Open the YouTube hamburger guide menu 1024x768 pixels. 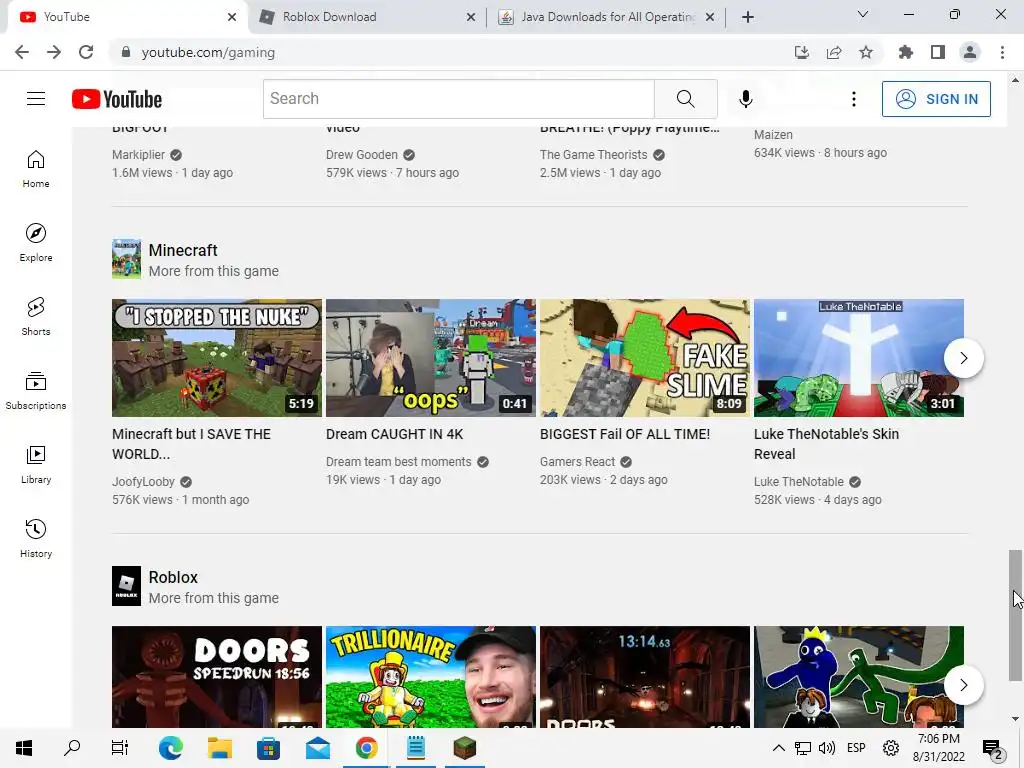(x=36, y=99)
